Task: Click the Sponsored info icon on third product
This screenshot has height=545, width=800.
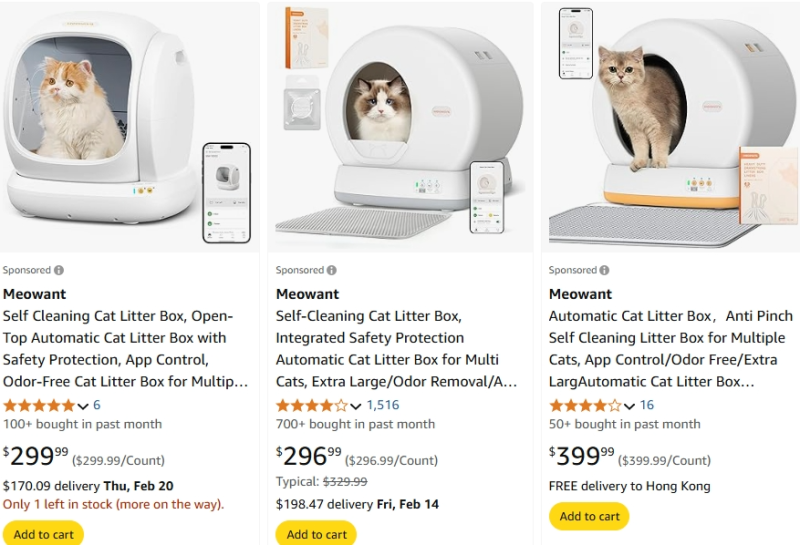Action: tap(605, 270)
